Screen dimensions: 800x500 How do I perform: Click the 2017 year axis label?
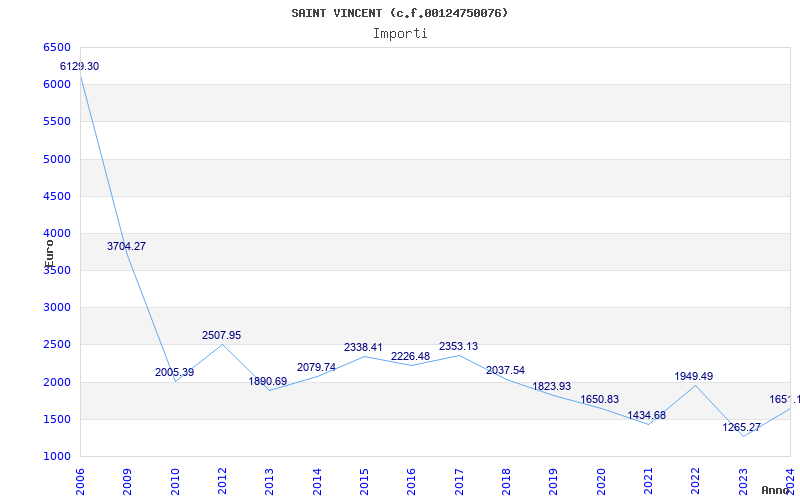click(x=459, y=482)
